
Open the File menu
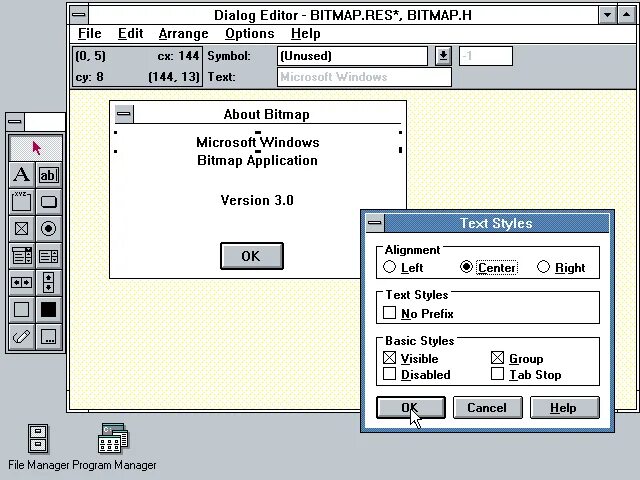tap(89, 33)
